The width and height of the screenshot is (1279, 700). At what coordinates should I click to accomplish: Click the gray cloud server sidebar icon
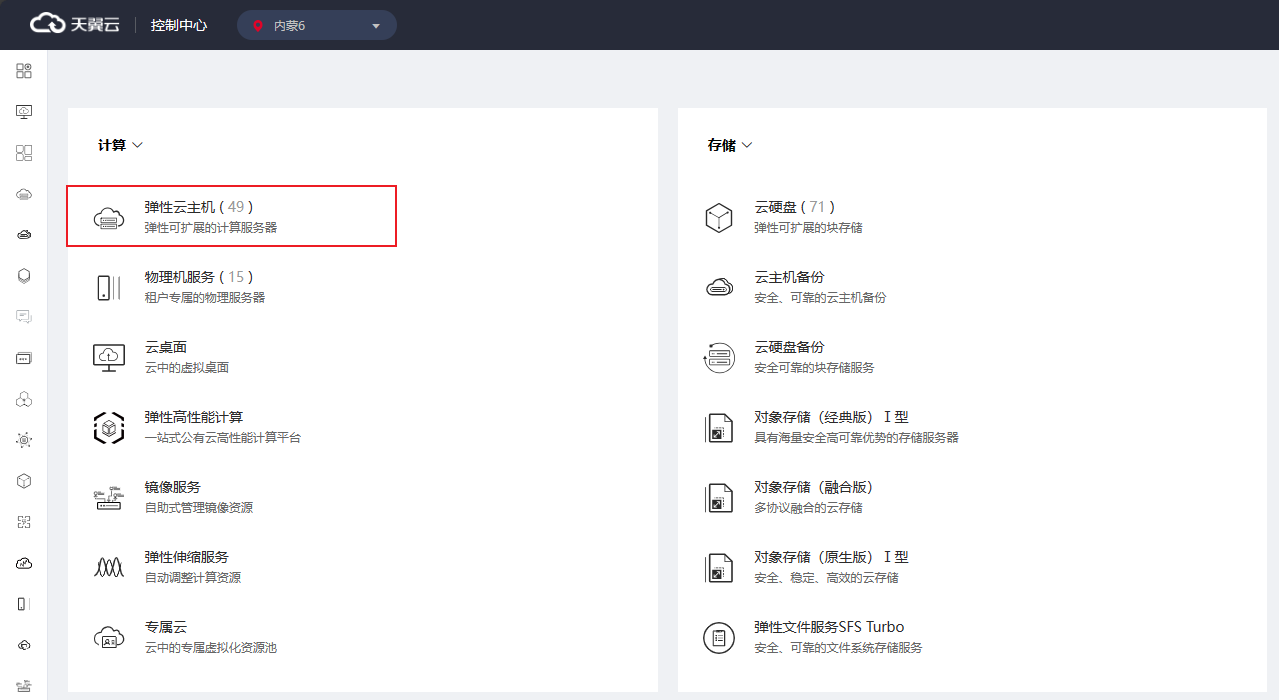point(24,194)
